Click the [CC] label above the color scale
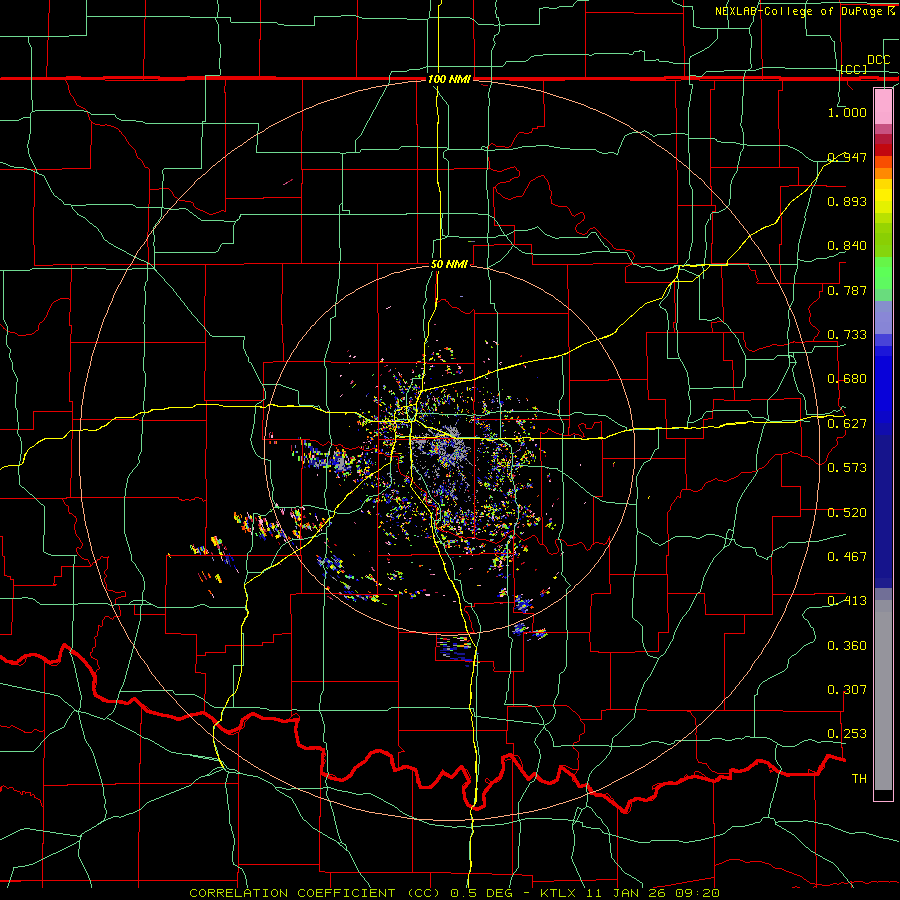Image resolution: width=900 pixels, height=900 pixels. pos(854,69)
